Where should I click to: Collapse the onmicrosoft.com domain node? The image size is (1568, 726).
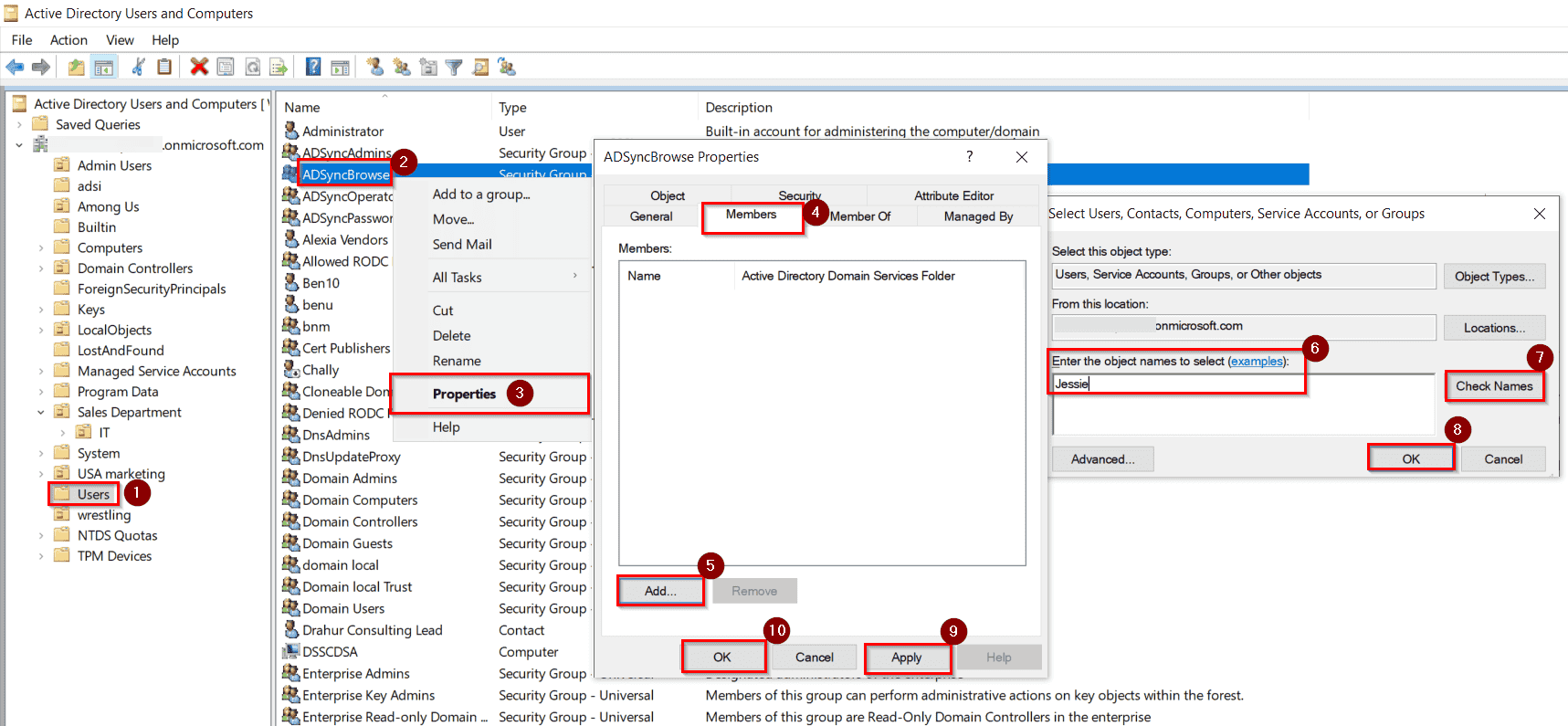point(19,144)
